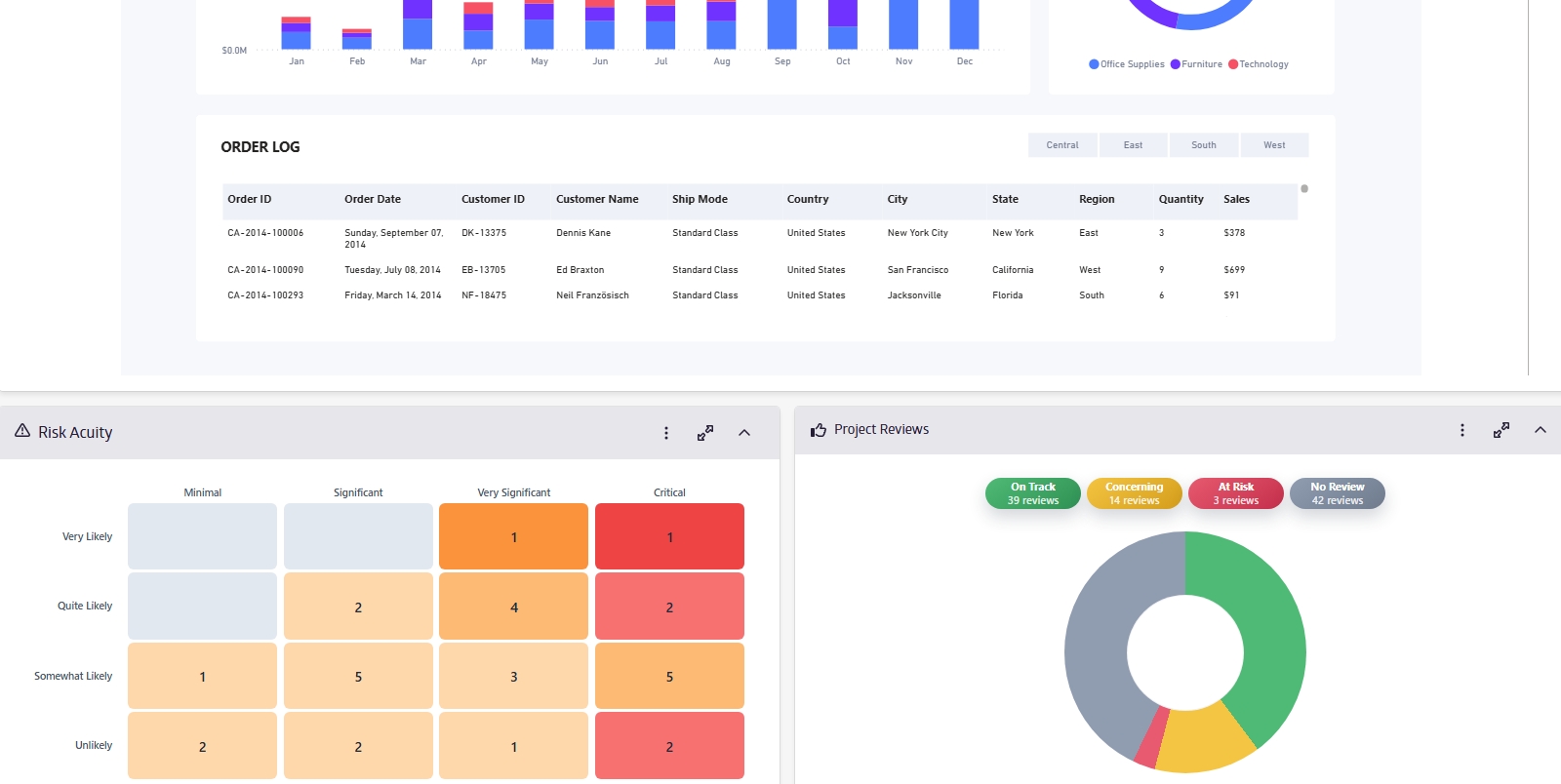Image resolution: width=1561 pixels, height=784 pixels.
Task: Open Project Reviews kebab menu
Action: point(1462,430)
